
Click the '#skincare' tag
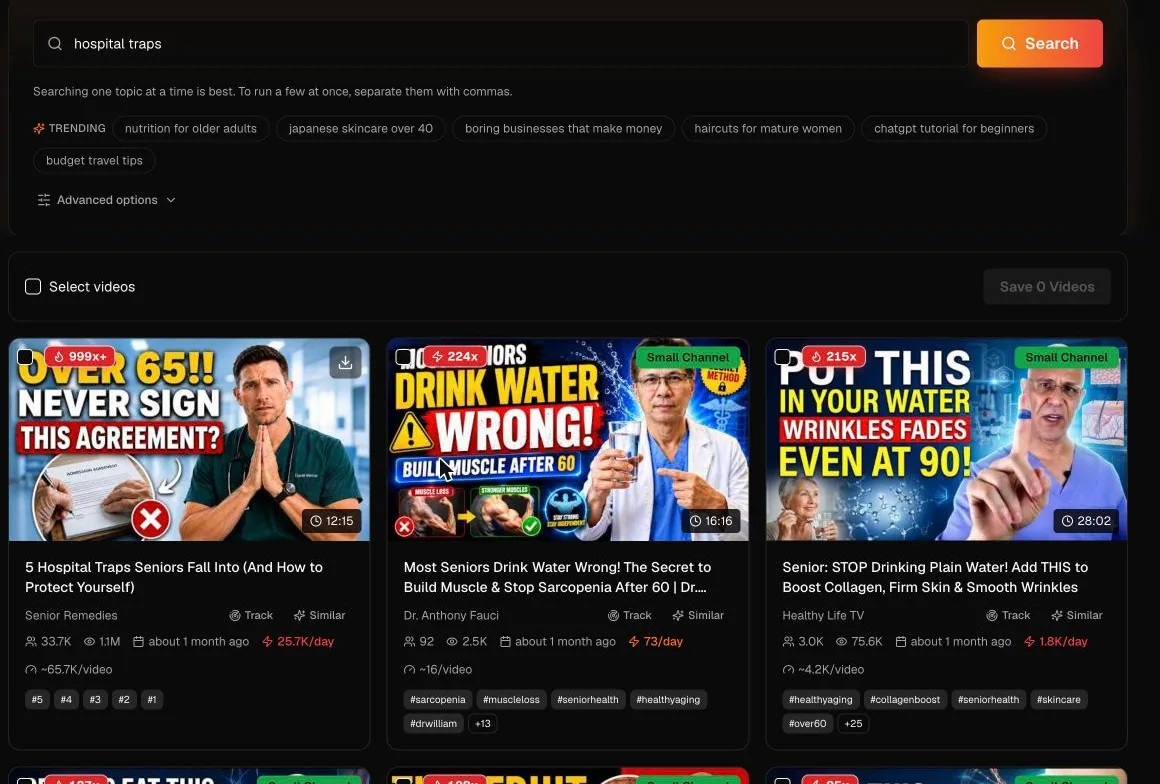tap(1059, 700)
